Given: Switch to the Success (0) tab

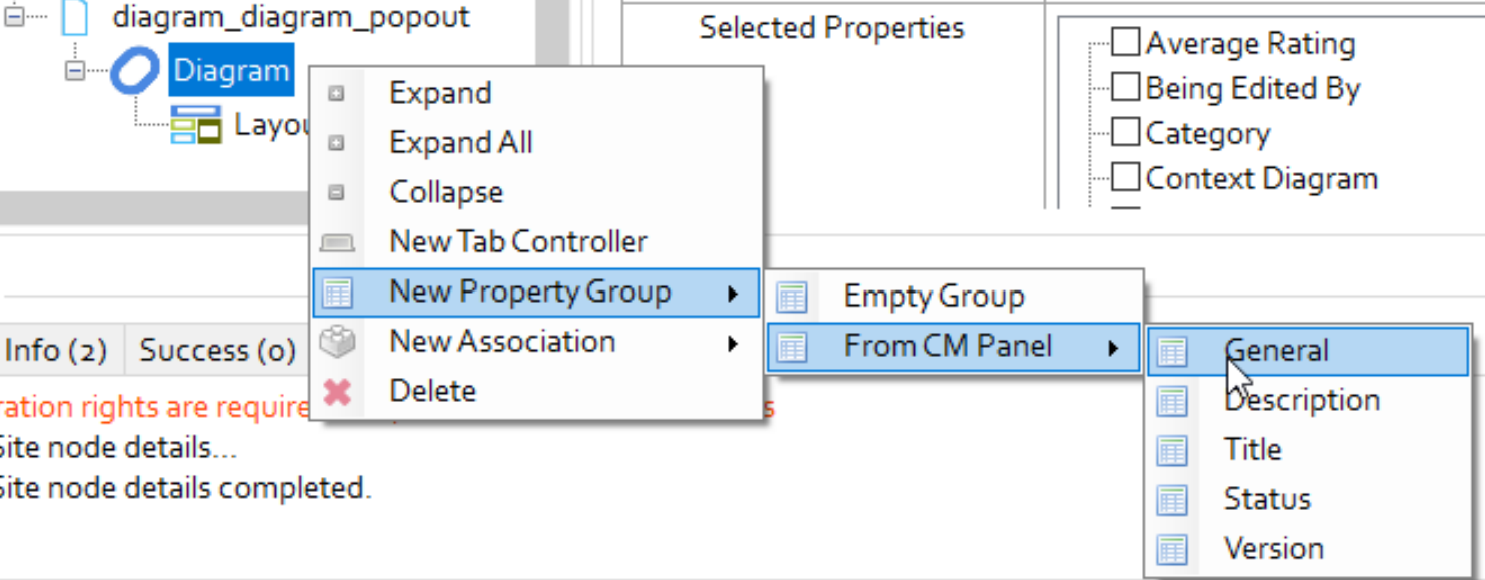Looking at the screenshot, I should (217, 350).
